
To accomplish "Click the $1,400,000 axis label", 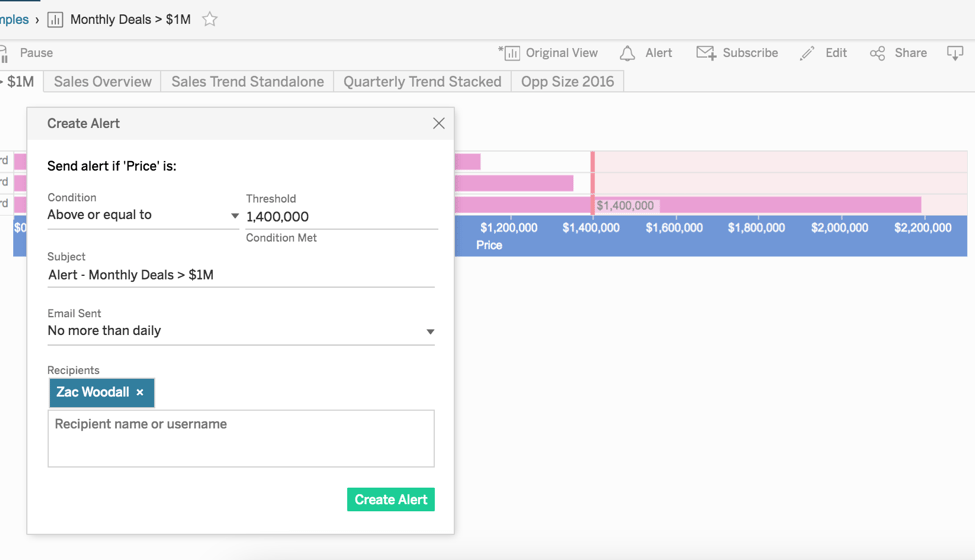I will point(591,227).
